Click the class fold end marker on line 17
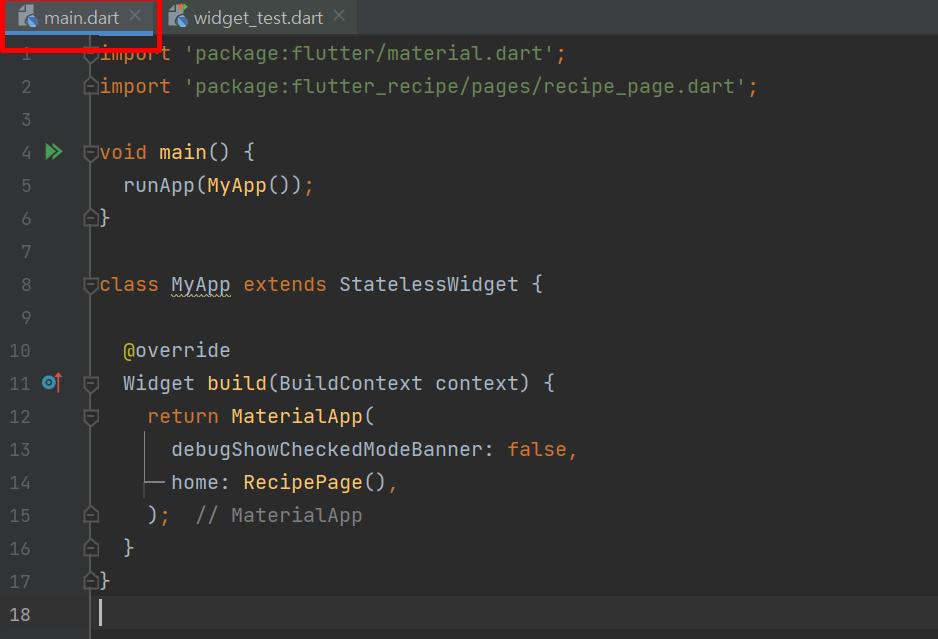938x639 pixels. (91, 580)
